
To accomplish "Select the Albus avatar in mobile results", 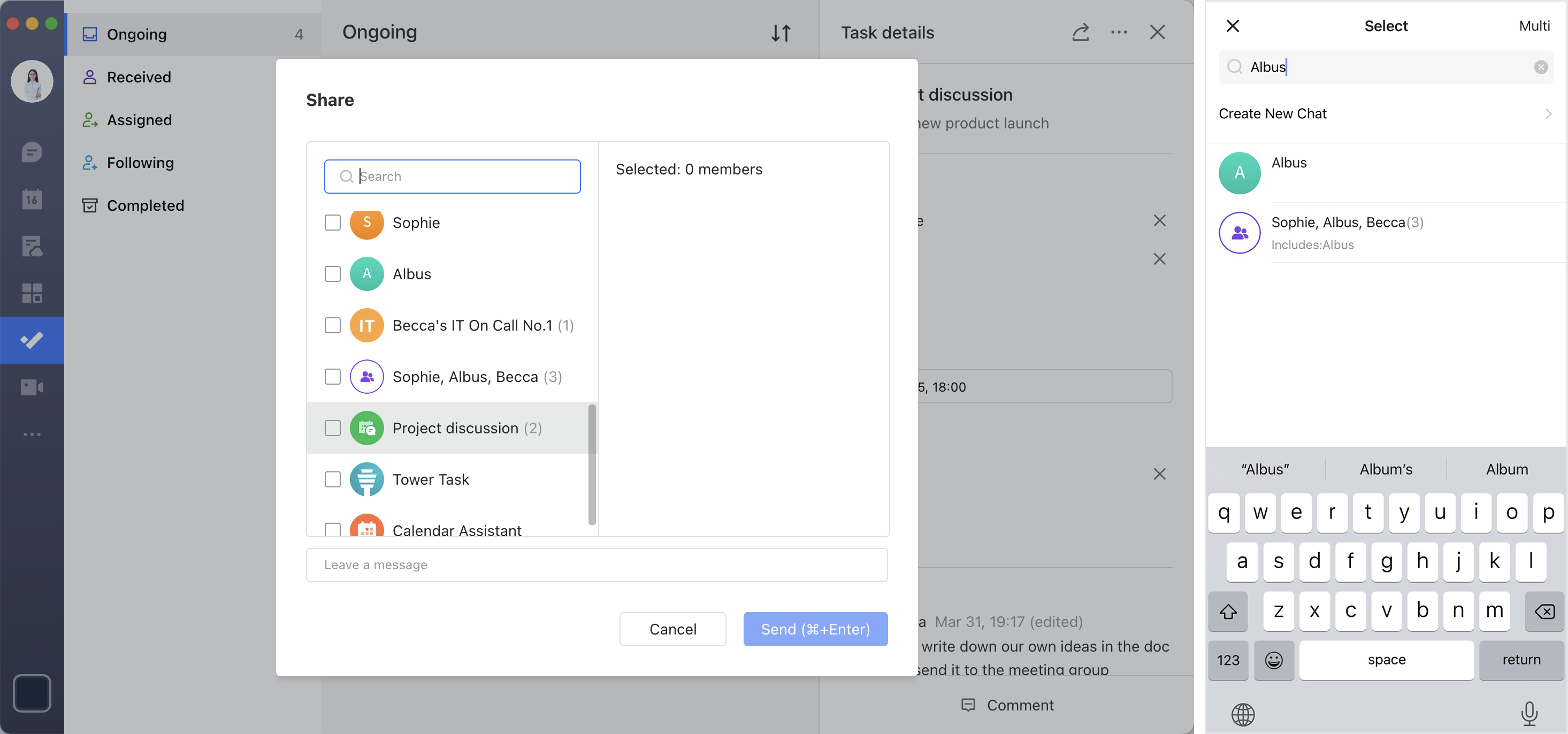I will (x=1240, y=173).
